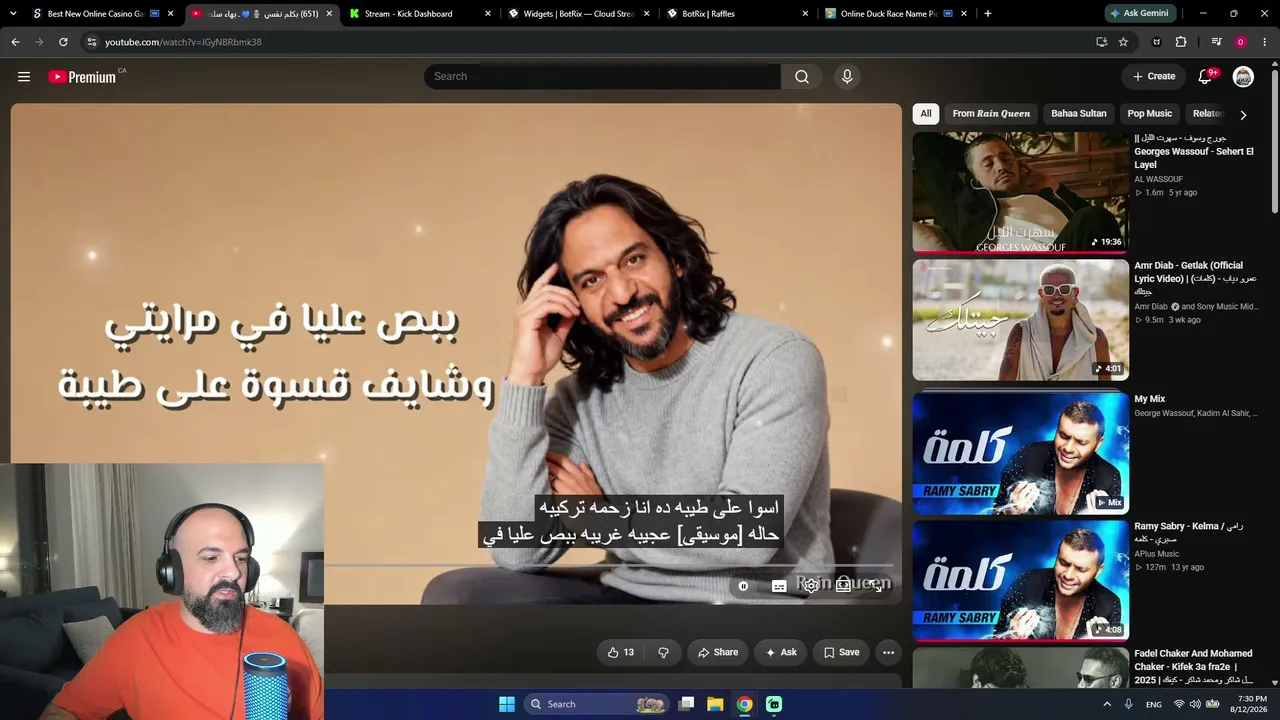1280x720 pixels.
Task: Click the Windows taskbar search box
Action: [596, 704]
